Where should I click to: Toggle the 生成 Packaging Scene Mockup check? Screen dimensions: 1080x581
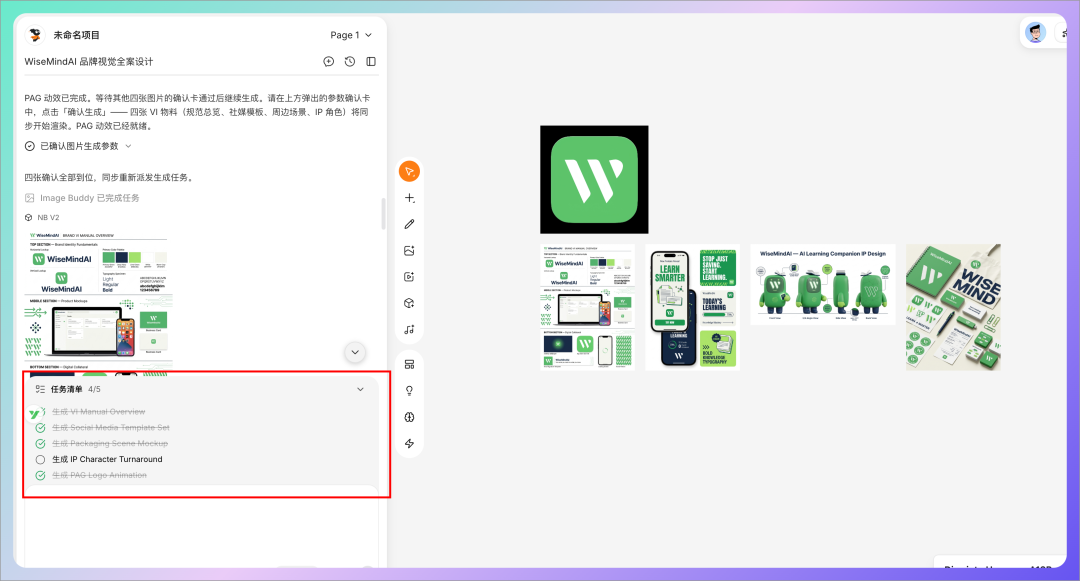click(40, 443)
